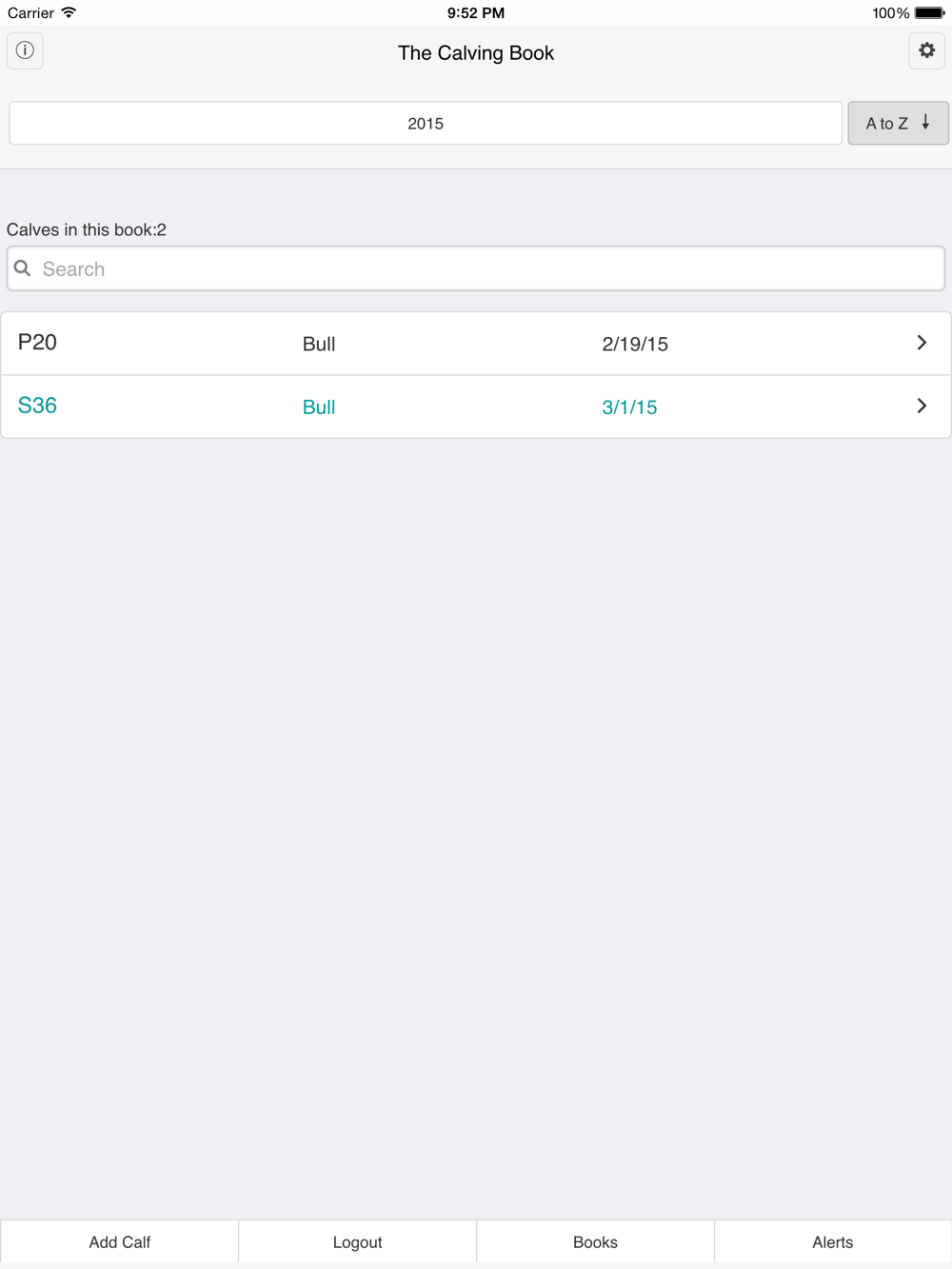The width and height of the screenshot is (952, 1269).
Task: Click Bull label in S36 row
Action: tap(319, 407)
